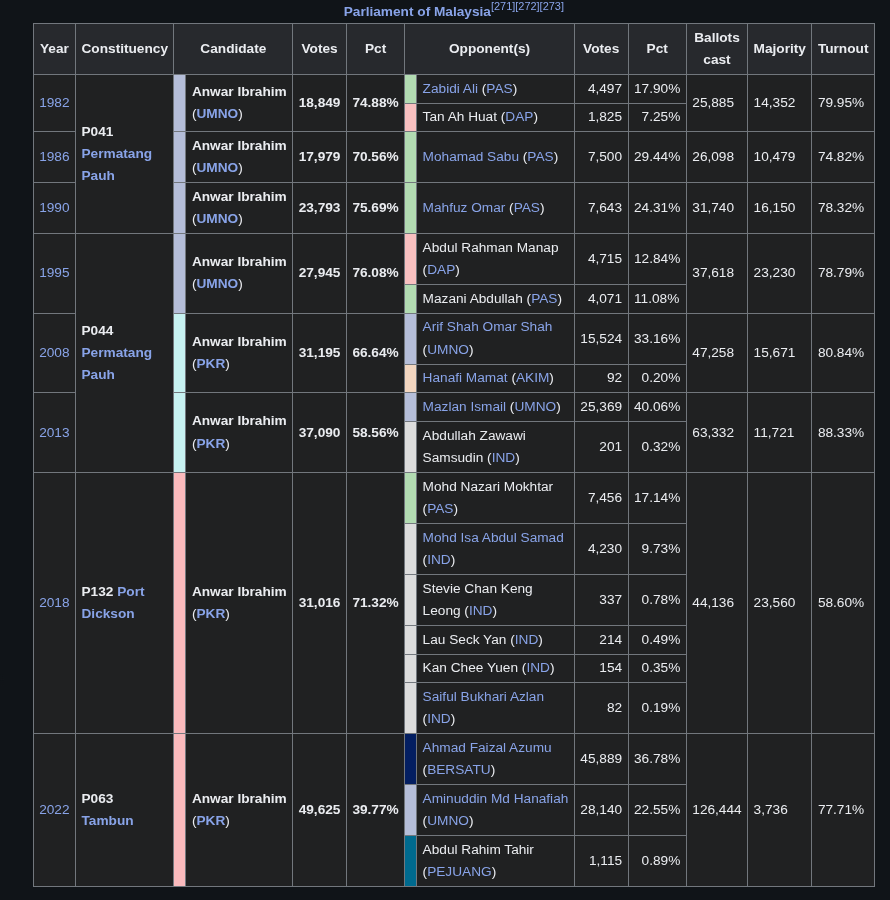
Task: Open the IND link beside Lau Seck Yan
Action: click(526, 640)
